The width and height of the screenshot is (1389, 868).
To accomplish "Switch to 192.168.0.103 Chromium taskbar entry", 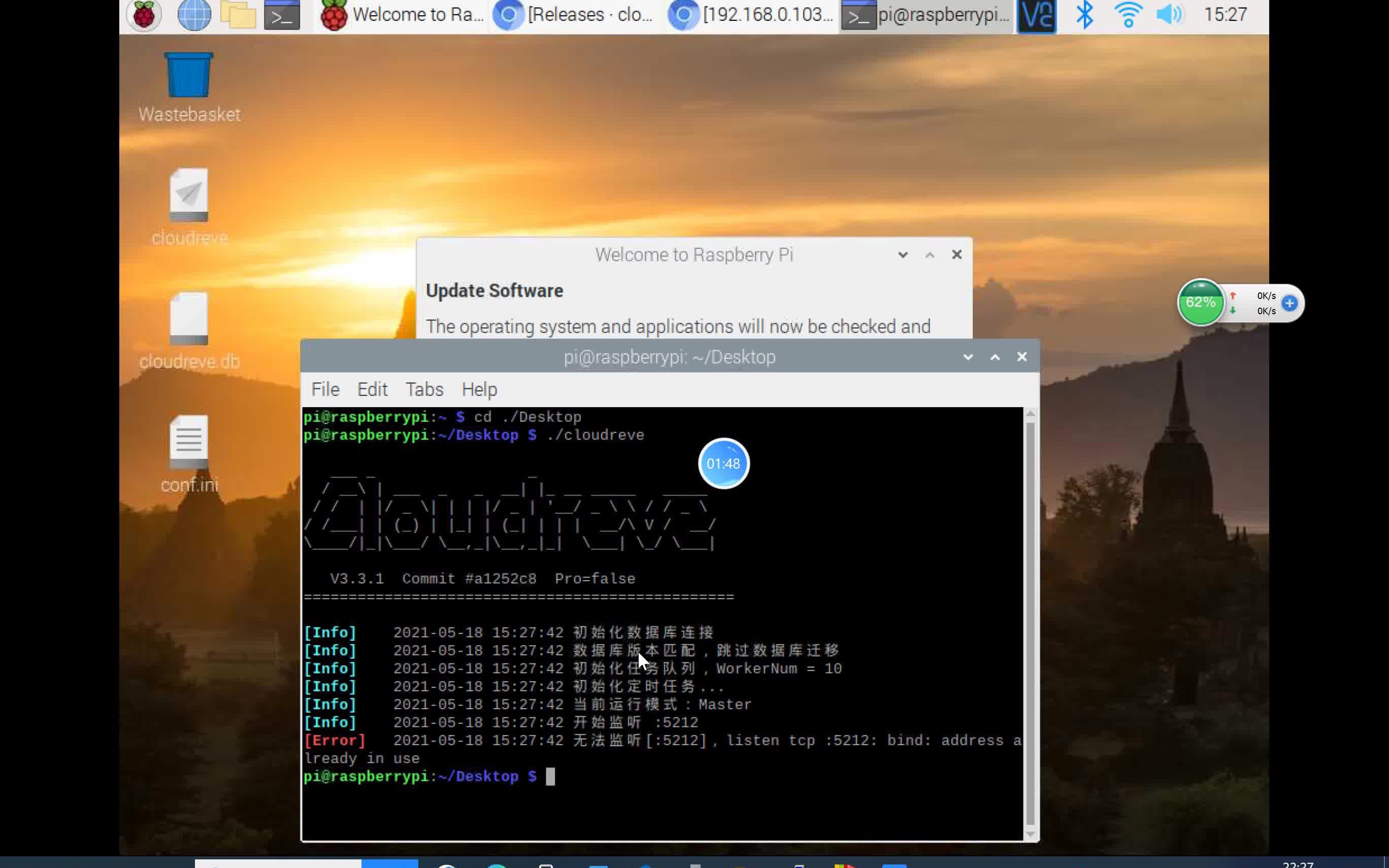I will point(751,15).
